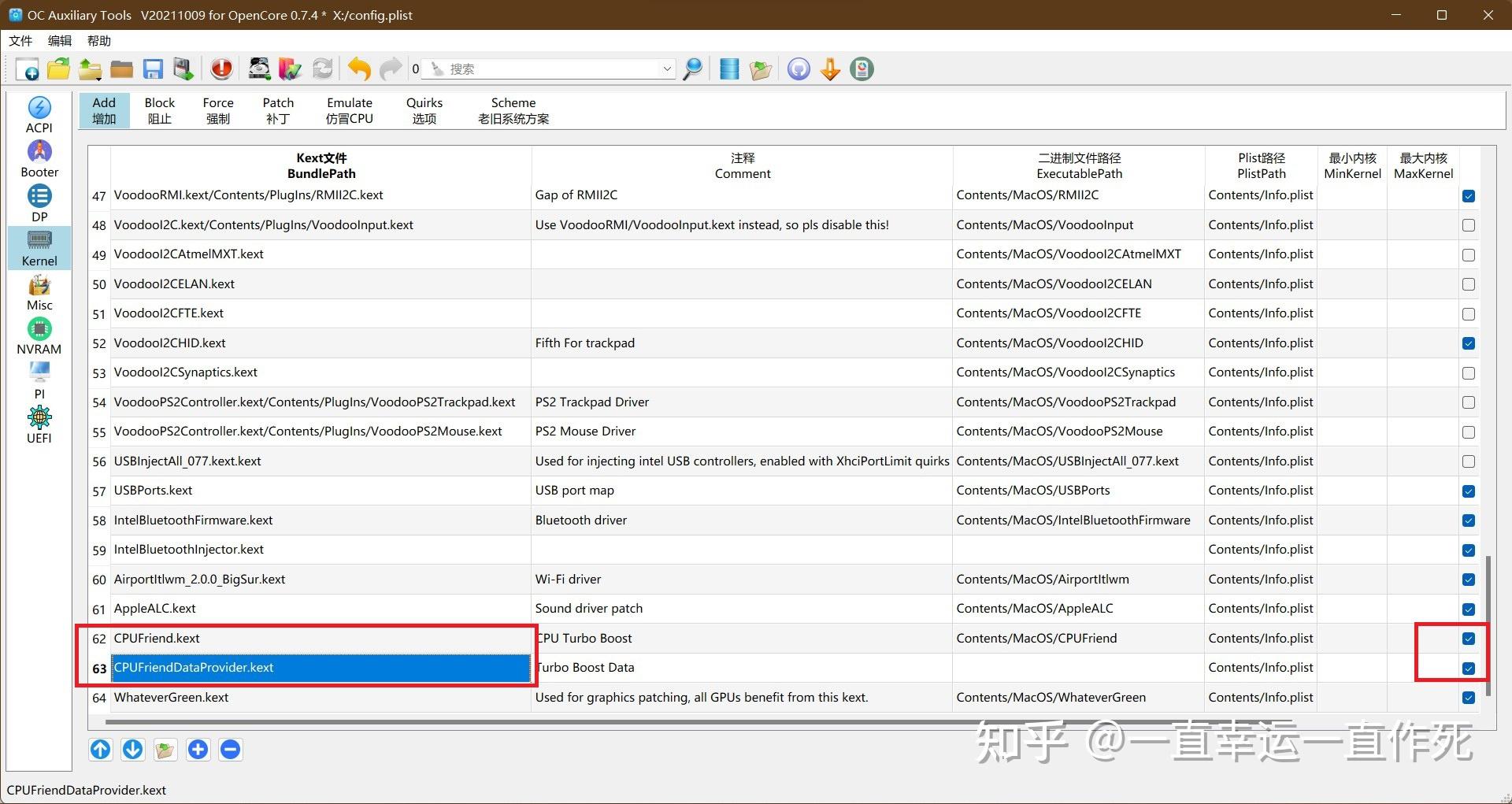Viewport: 1512px width, 804px height.
Task: Enable VoodooI2CELAN.kext checkbox
Action: (x=1469, y=284)
